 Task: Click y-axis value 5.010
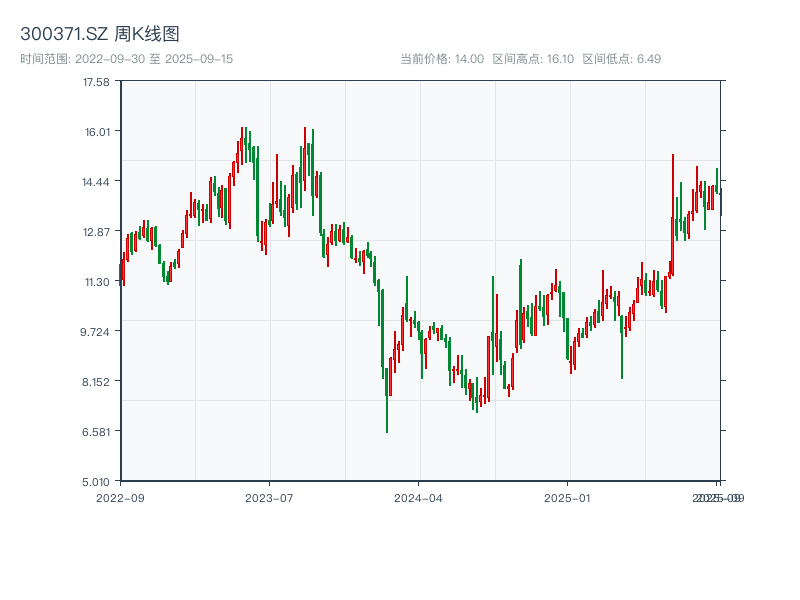point(96,482)
